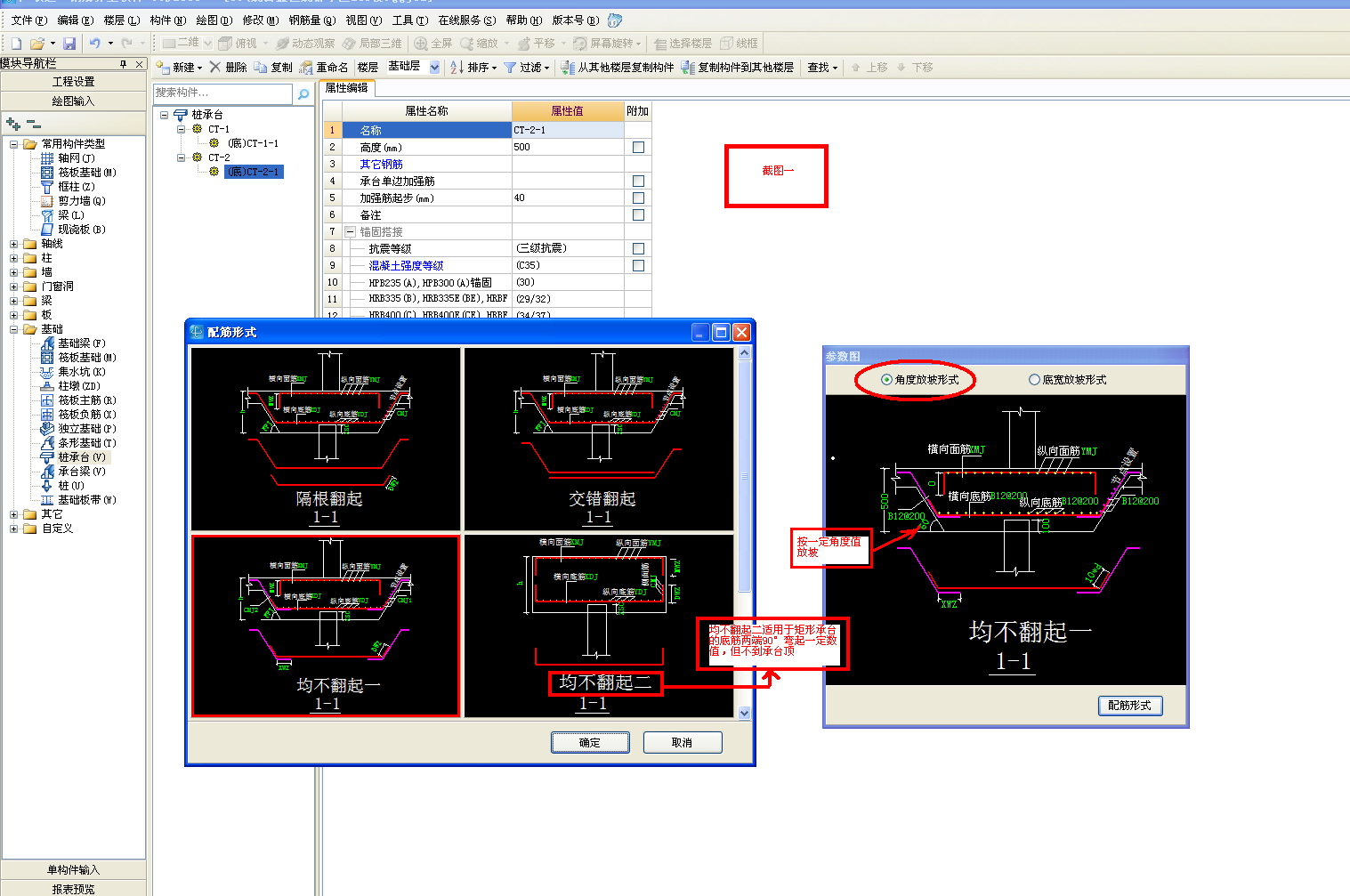Click the Open folder toolbar icon
This screenshot has width=1350, height=896.
point(37,43)
